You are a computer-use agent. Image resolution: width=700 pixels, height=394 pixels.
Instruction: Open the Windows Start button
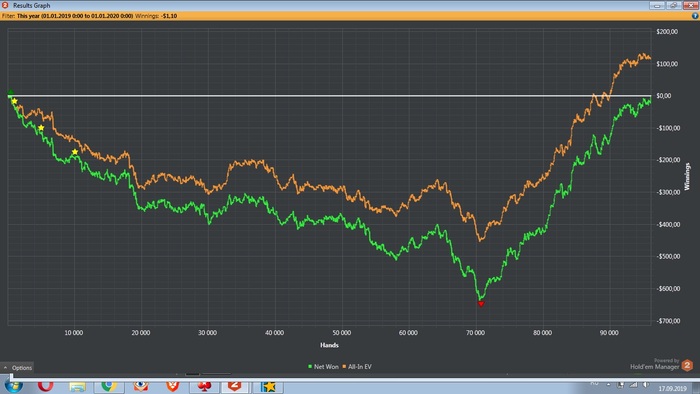13,386
